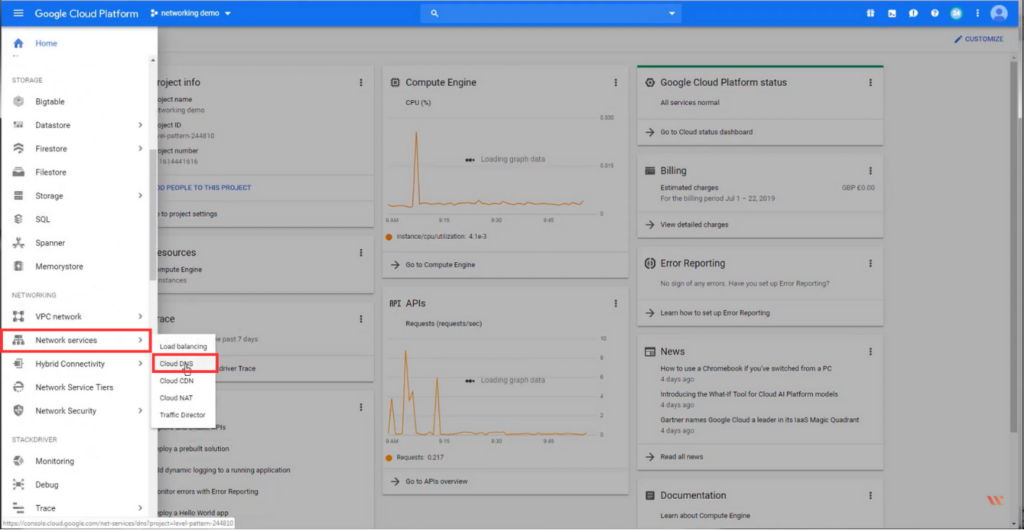The height and width of the screenshot is (530, 1024).
Task: Select the Firestore icon
Action: coord(19,149)
